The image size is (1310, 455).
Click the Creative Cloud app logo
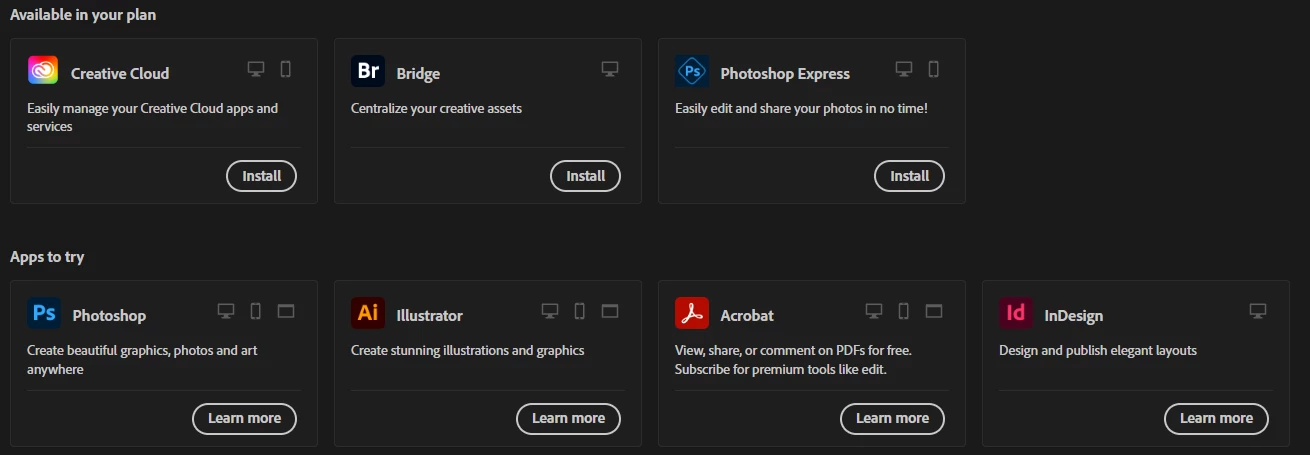[x=43, y=71]
